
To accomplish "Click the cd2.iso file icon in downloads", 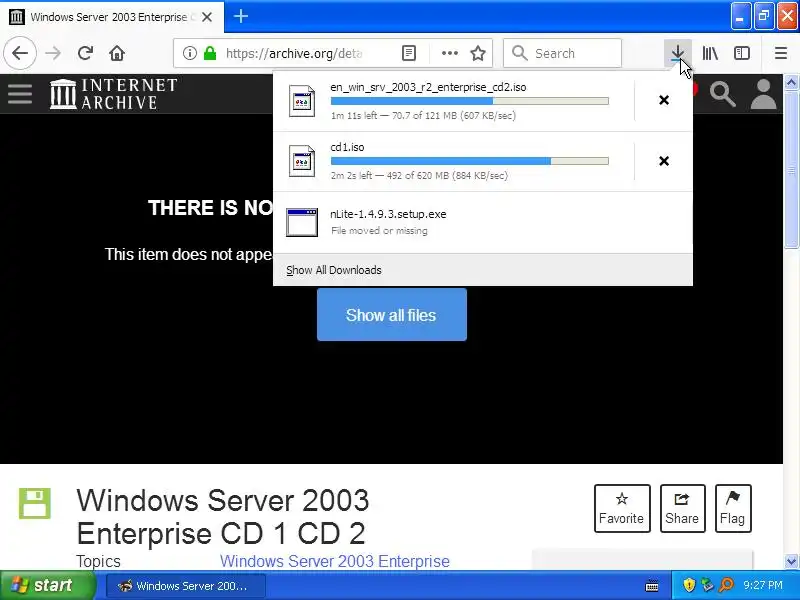I will click(302, 101).
